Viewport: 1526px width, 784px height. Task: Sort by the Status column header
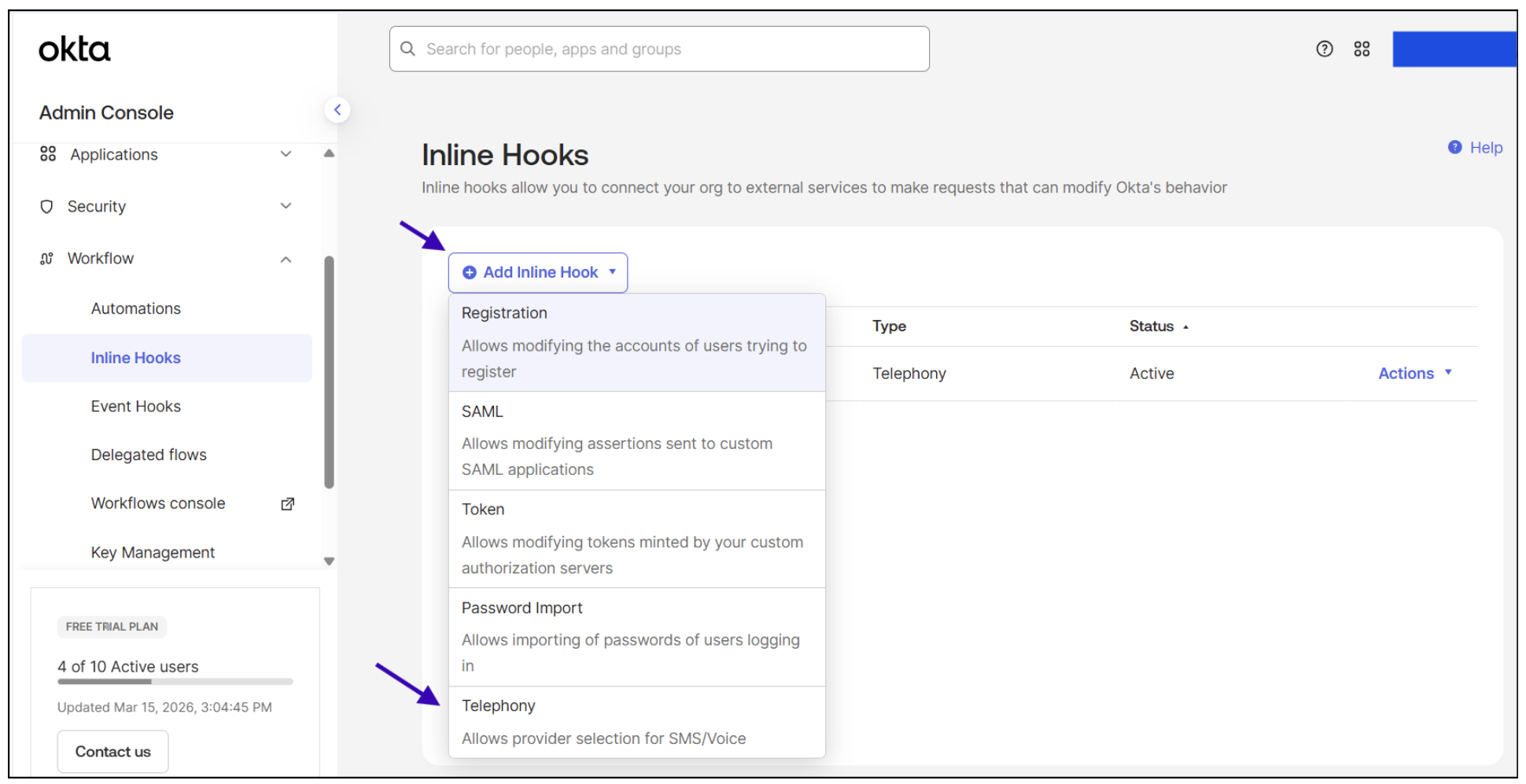click(x=1159, y=326)
